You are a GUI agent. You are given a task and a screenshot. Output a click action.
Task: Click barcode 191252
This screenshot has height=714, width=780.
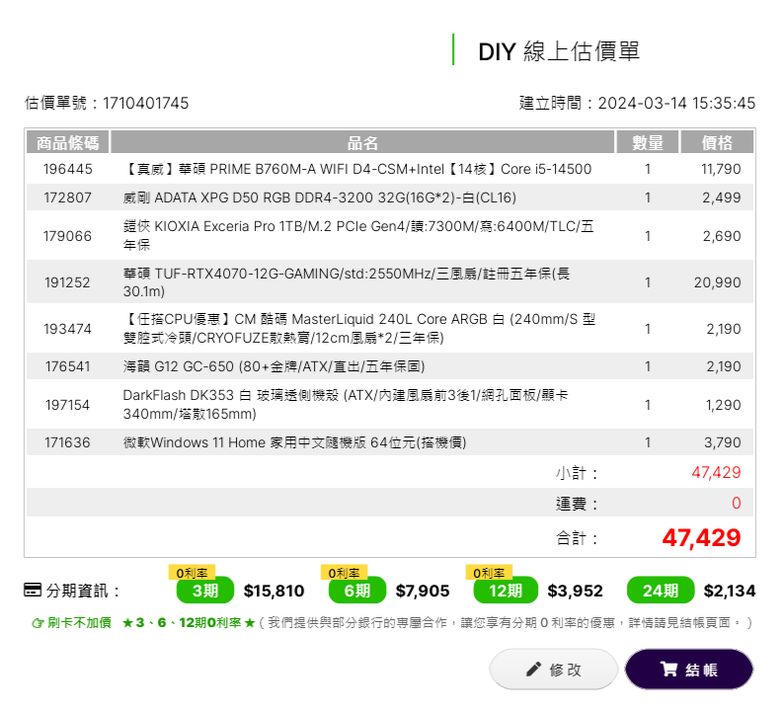point(68,283)
